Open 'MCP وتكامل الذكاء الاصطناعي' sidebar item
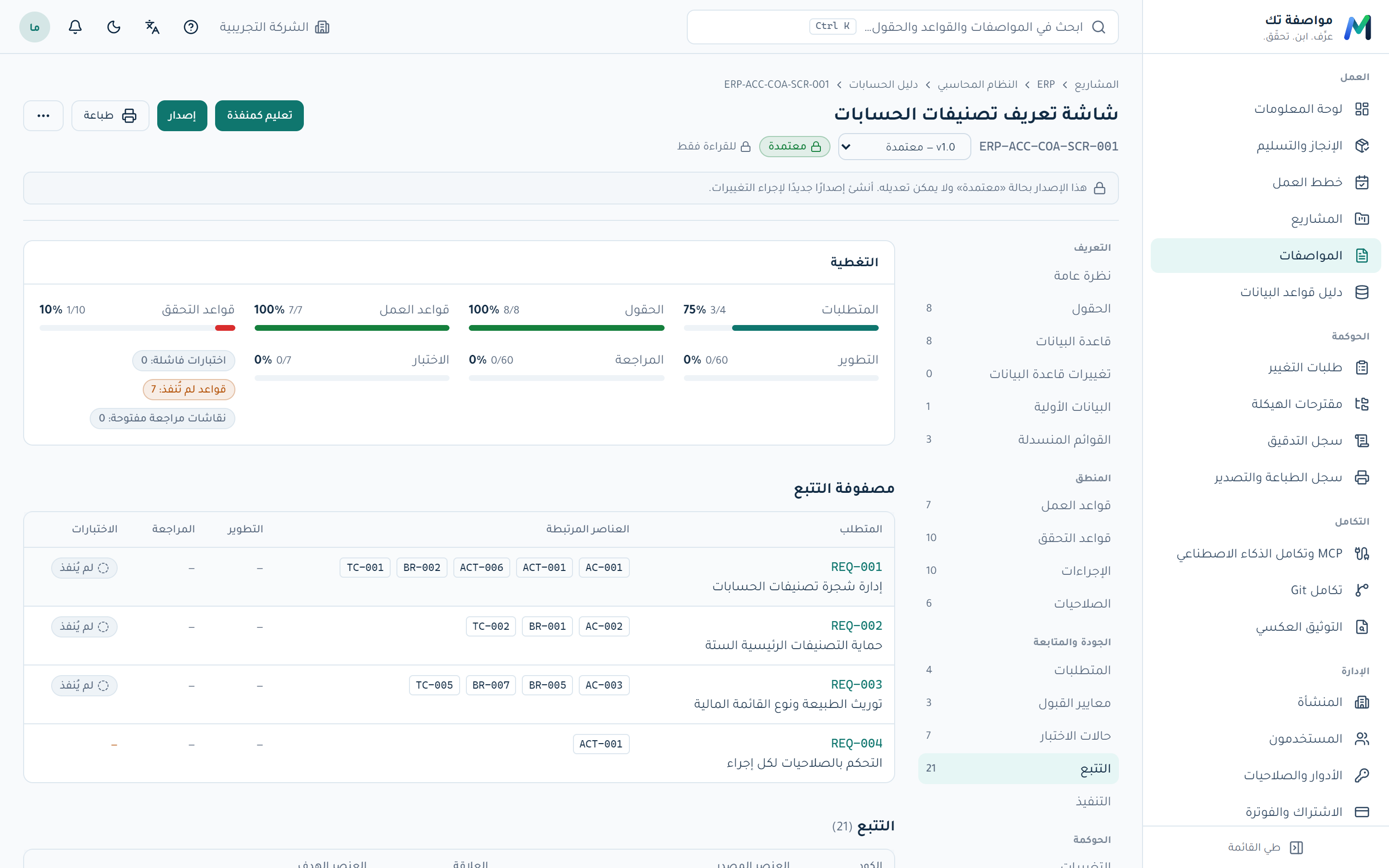1389x868 pixels. (x=1266, y=554)
